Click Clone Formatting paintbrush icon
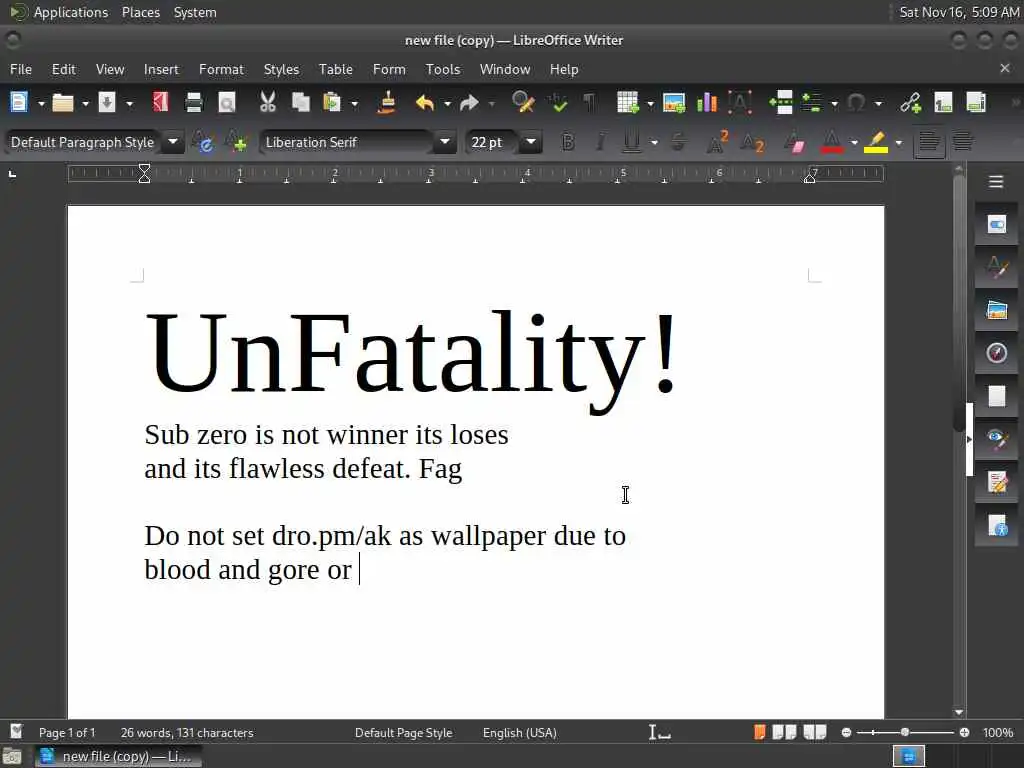Image resolution: width=1024 pixels, height=768 pixels. (x=387, y=103)
